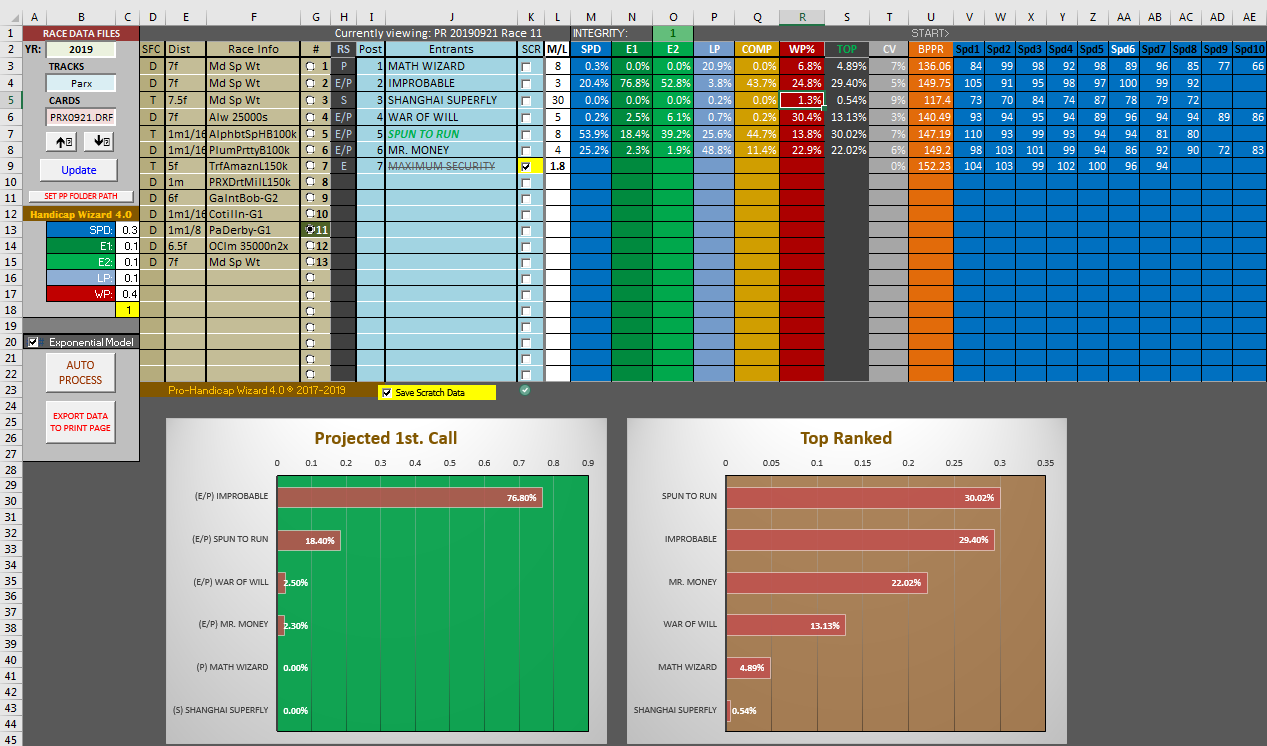Click the select-all corner of the sheet
The height and width of the screenshot is (746, 1267).
click(x=9, y=17)
